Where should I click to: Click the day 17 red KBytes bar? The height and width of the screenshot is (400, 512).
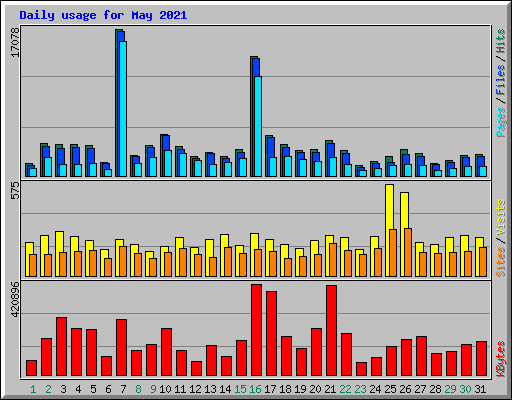point(271,334)
